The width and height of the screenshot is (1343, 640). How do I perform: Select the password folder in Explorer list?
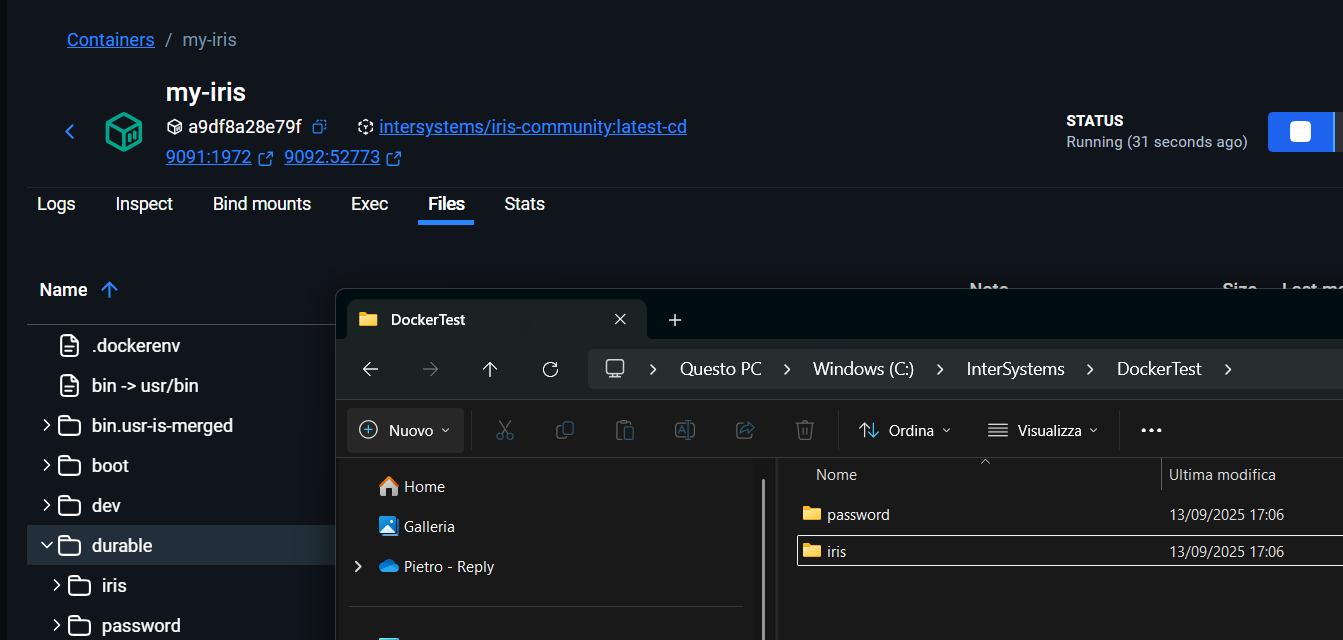pos(857,515)
